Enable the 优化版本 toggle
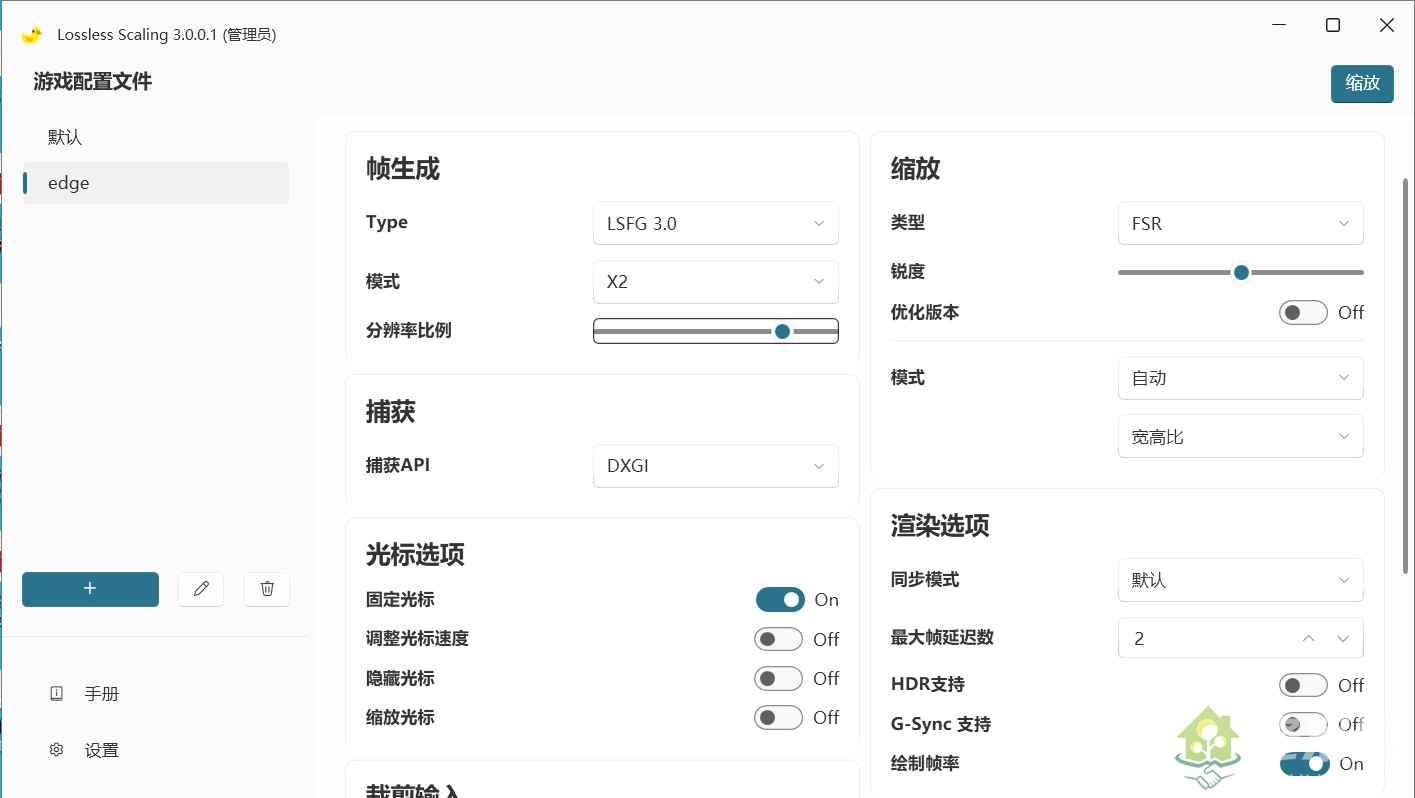Viewport: 1415px width, 798px height. pyautogui.click(x=1303, y=312)
